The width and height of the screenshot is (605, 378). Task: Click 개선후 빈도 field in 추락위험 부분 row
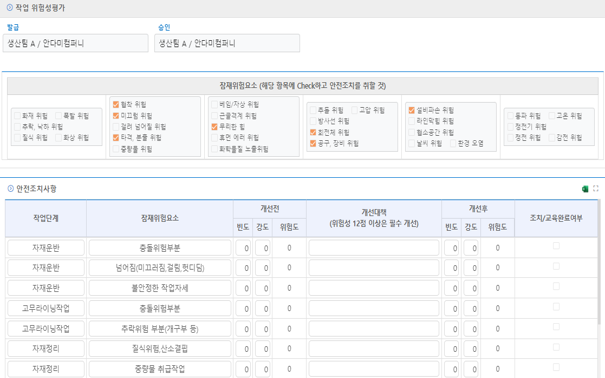click(x=451, y=329)
